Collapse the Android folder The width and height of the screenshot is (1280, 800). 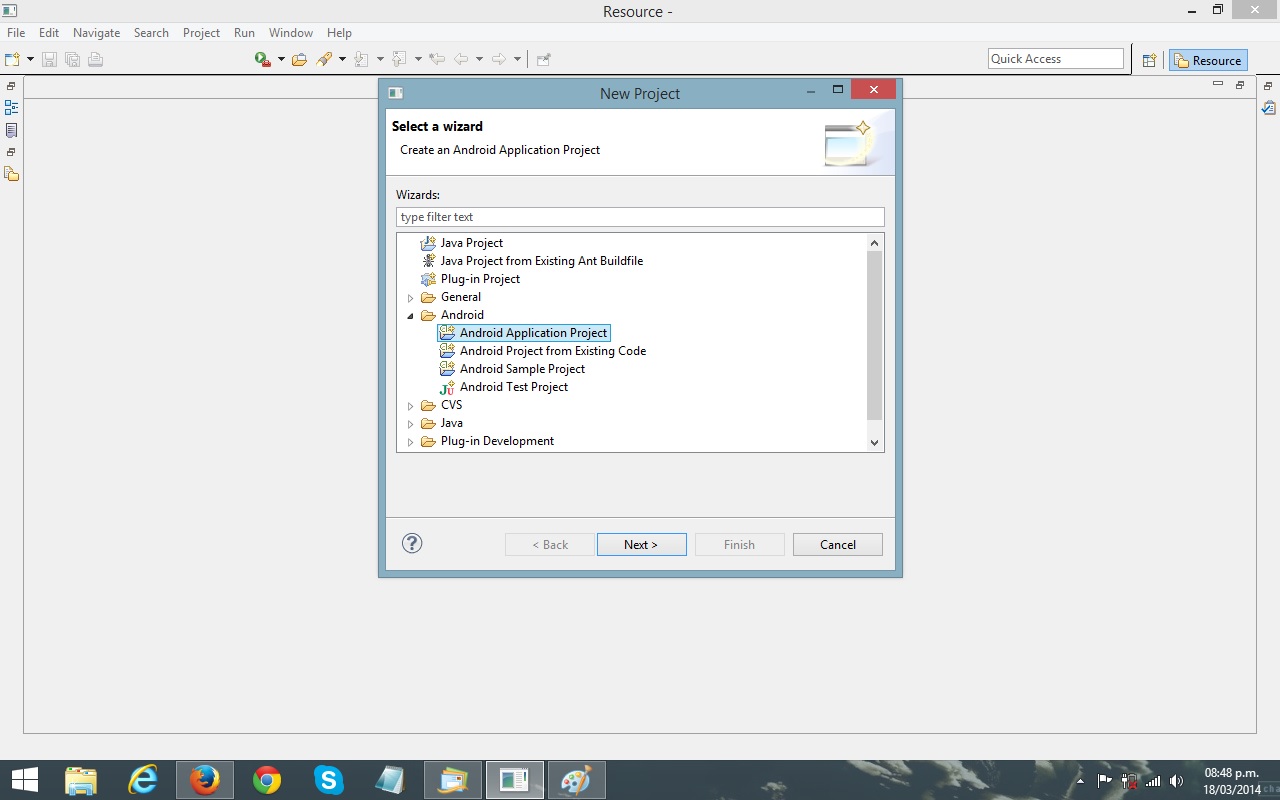pyautogui.click(x=410, y=316)
